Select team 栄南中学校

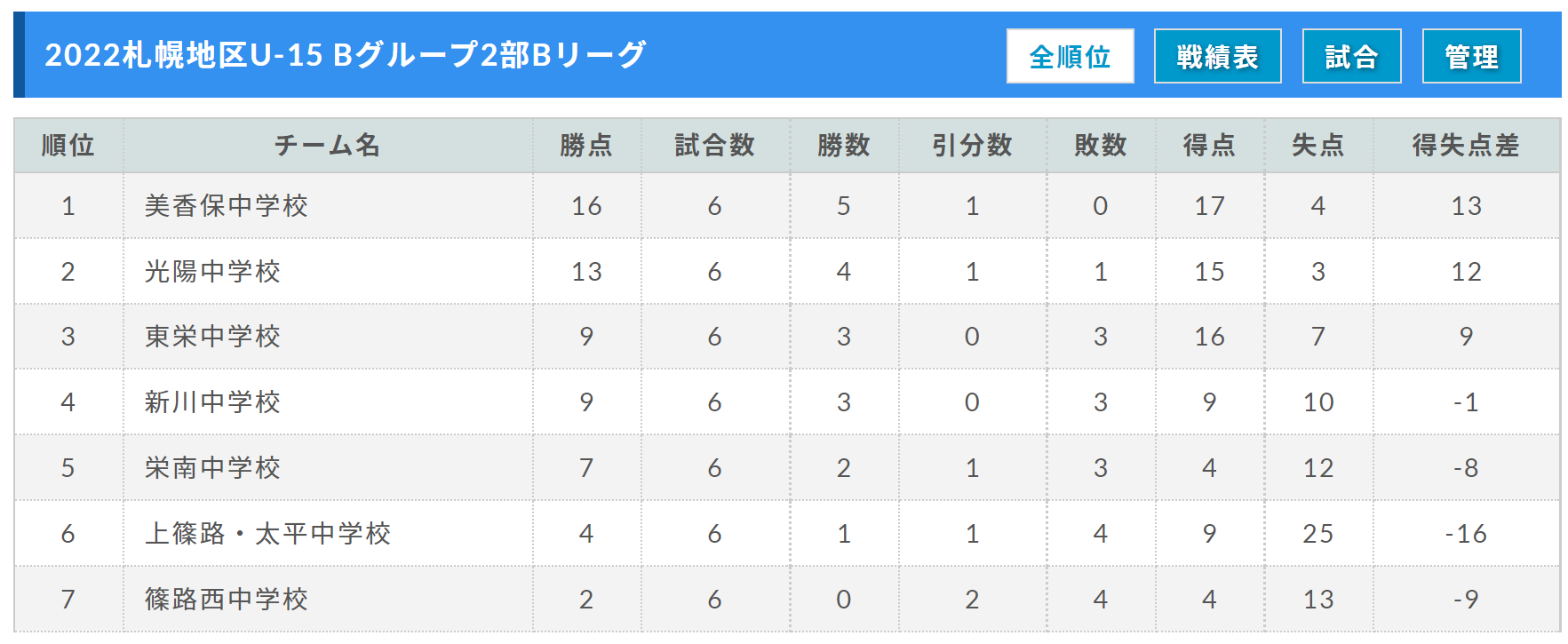(x=212, y=468)
